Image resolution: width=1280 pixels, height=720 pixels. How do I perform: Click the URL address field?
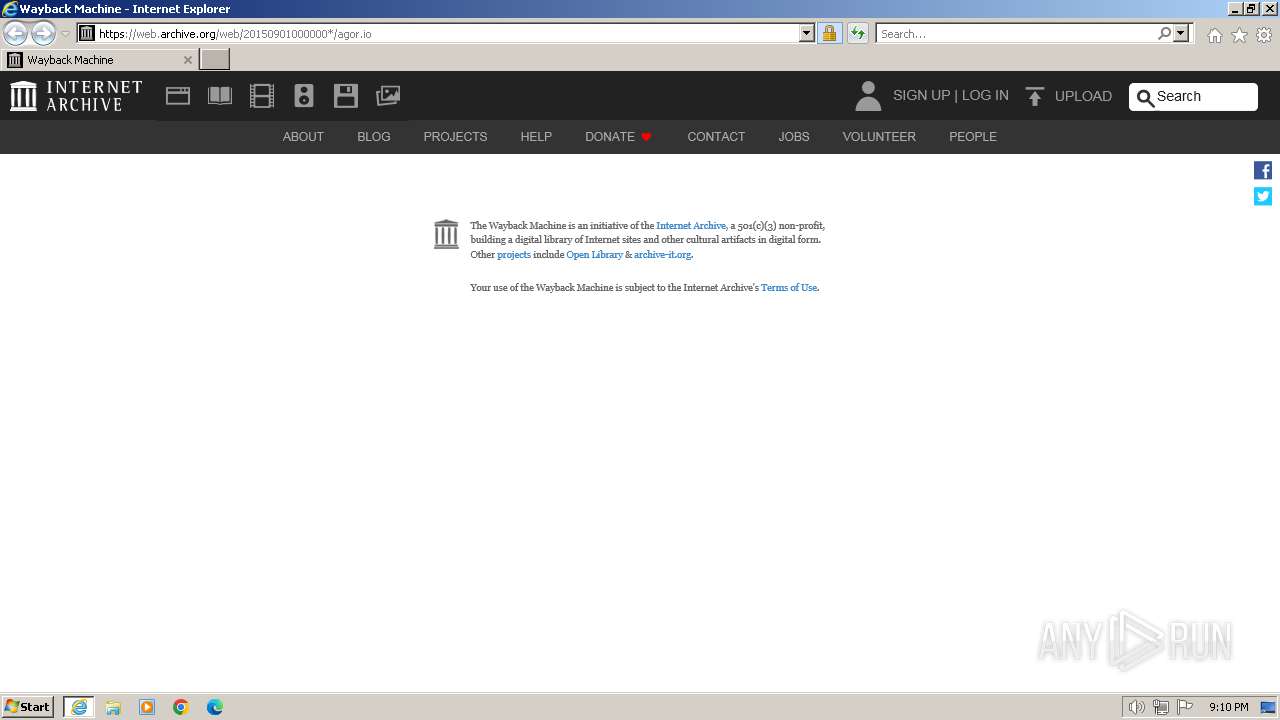click(445, 33)
